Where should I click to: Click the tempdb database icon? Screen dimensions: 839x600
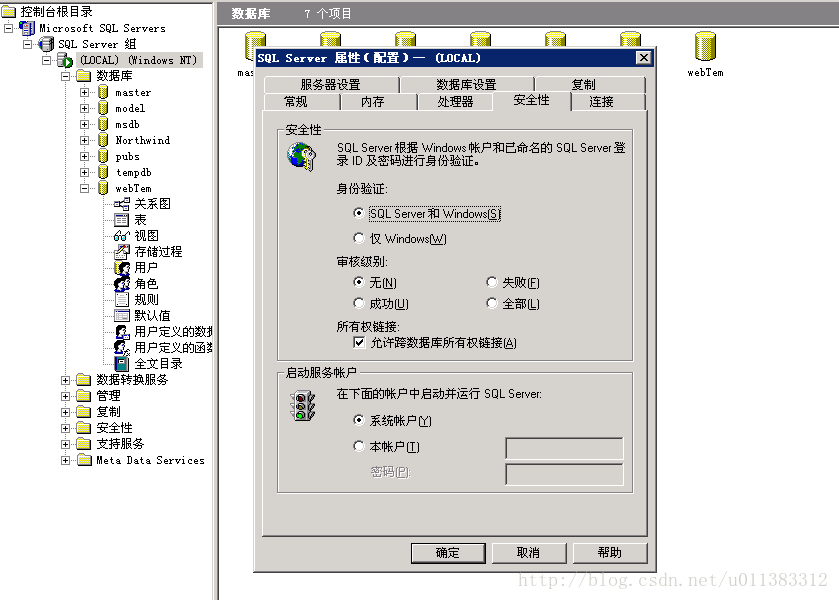(103, 172)
